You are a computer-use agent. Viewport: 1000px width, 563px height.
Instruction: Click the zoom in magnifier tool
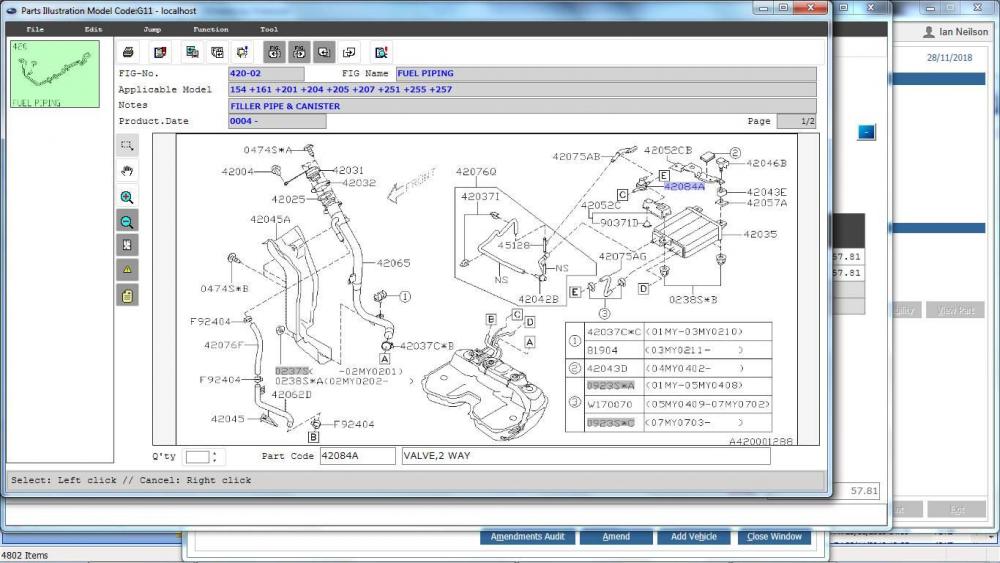pos(127,197)
